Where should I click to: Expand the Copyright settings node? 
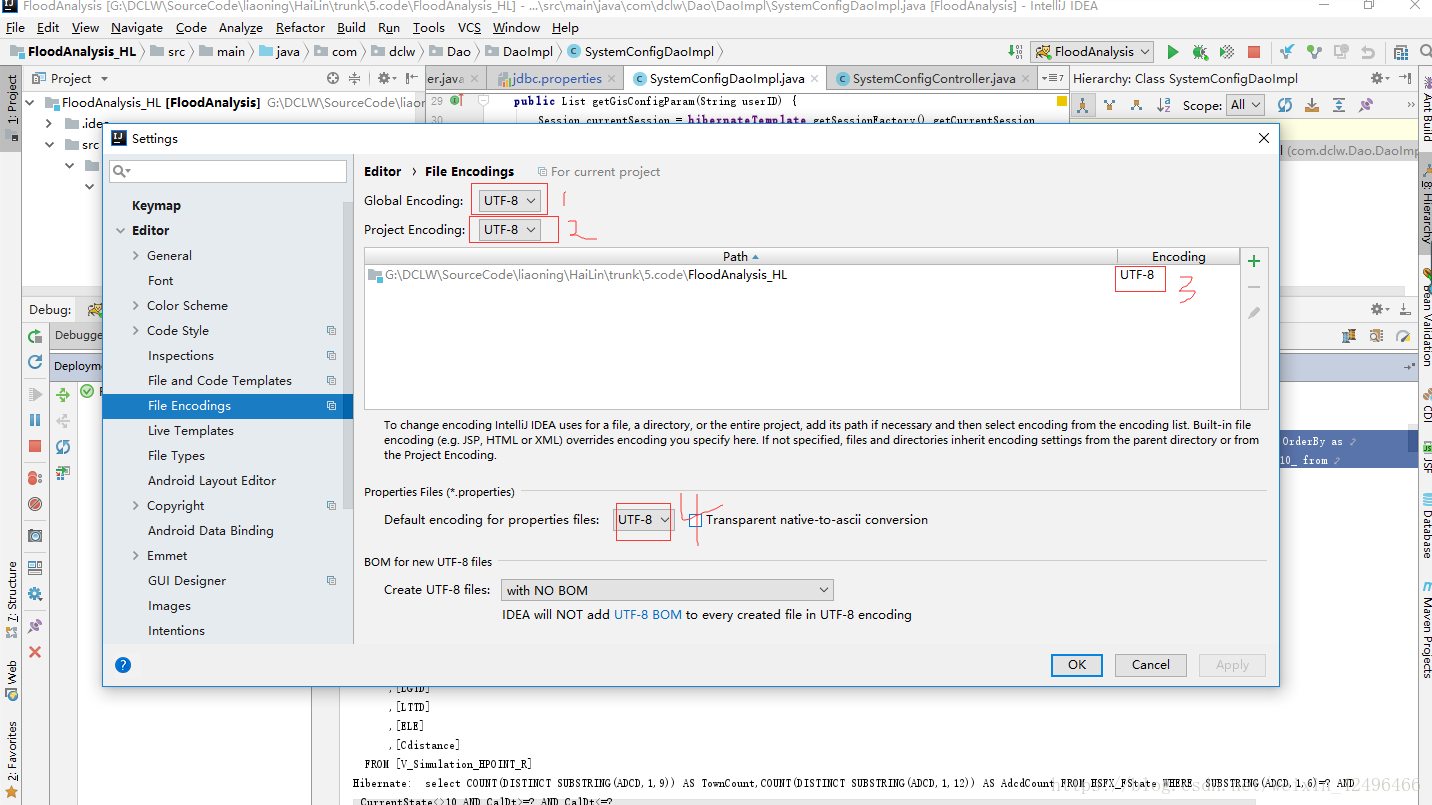pos(136,506)
